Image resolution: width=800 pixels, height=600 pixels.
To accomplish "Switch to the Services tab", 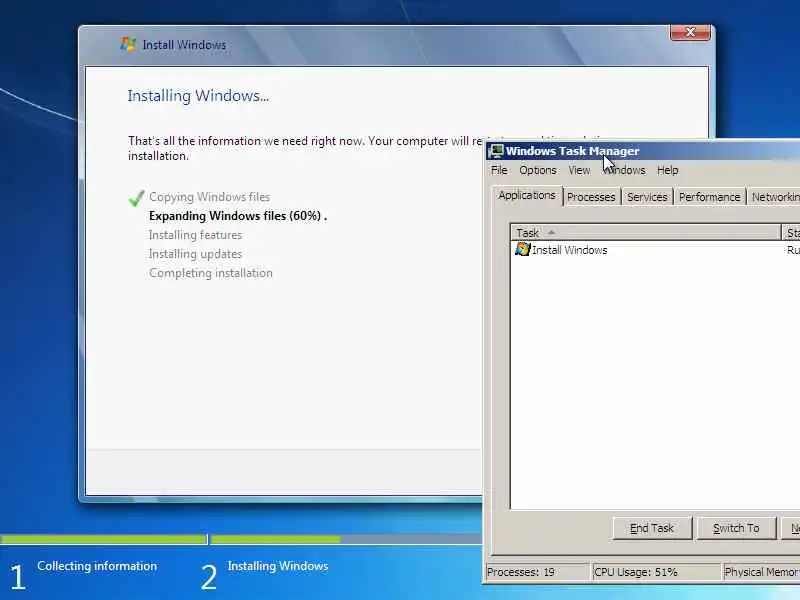I will pos(647,197).
